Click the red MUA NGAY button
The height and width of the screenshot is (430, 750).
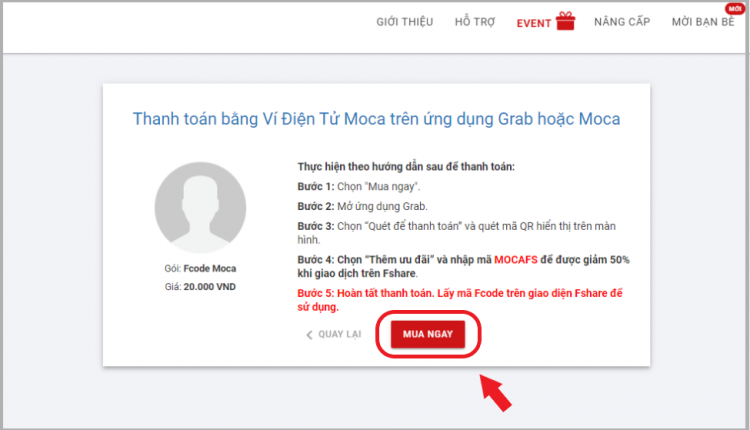point(428,334)
